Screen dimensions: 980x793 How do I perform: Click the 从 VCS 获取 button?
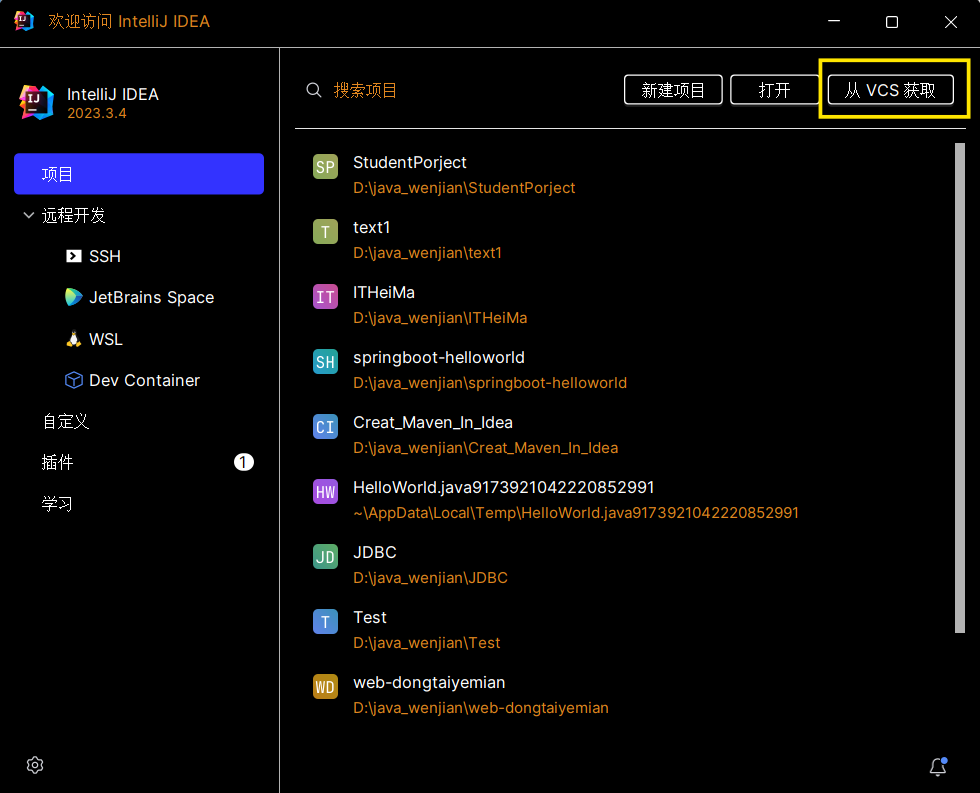(x=891, y=90)
